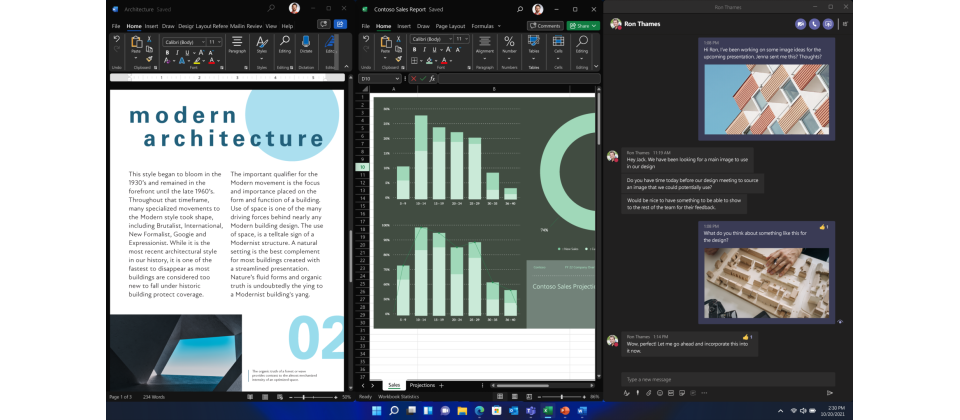Image resolution: width=960 pixels, height=420 pixels.
Task: Switch Excel to Page Layout view
Action: point(514,397)
